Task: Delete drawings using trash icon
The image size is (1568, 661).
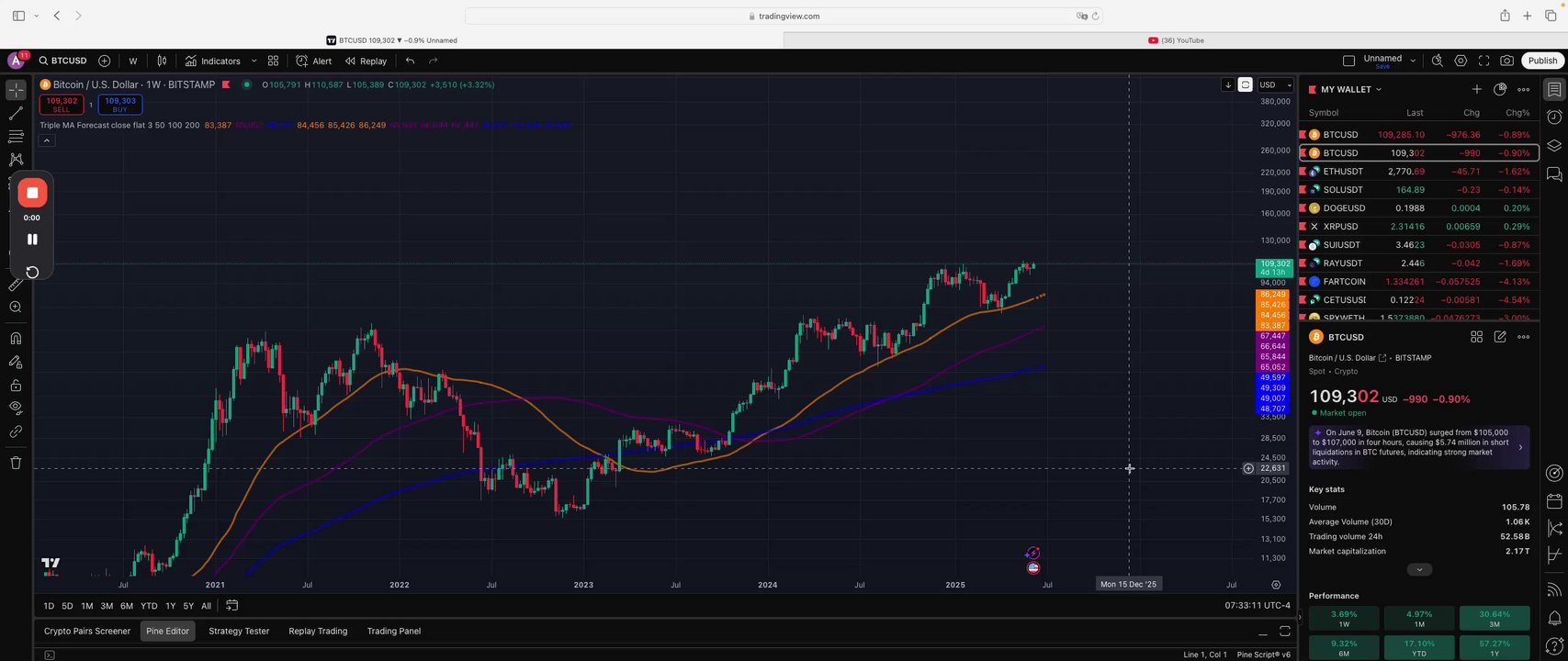Action: pyautogui.click(x=16, y=463)
